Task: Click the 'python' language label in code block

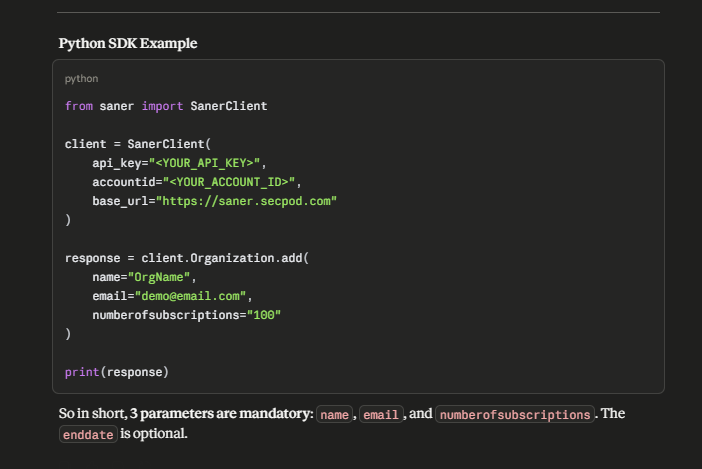Action: coord(81,79)
